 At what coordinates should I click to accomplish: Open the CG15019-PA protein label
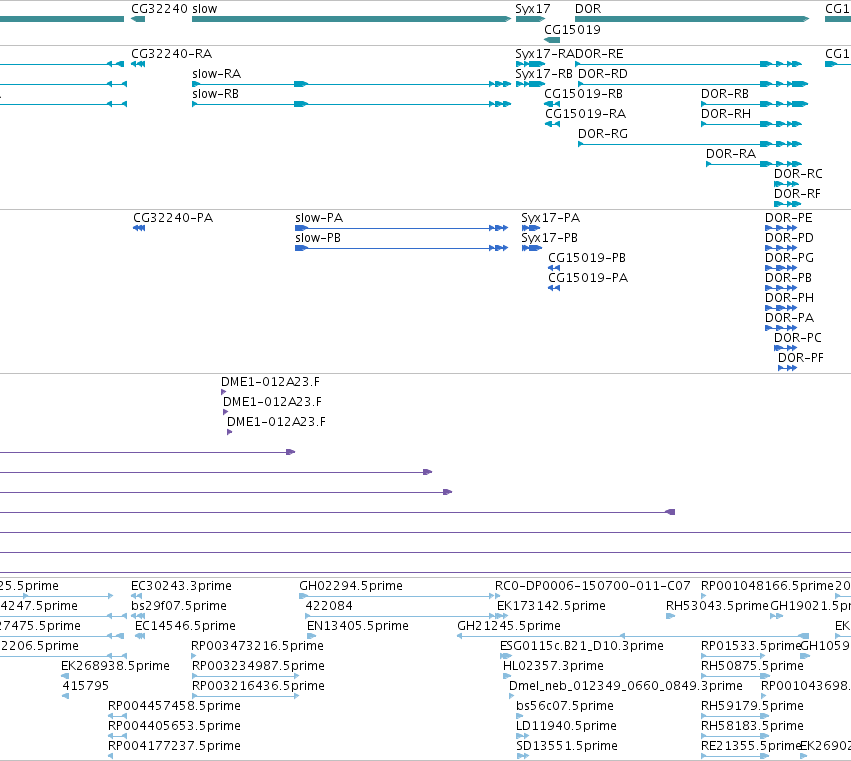[x=588, y=278]
